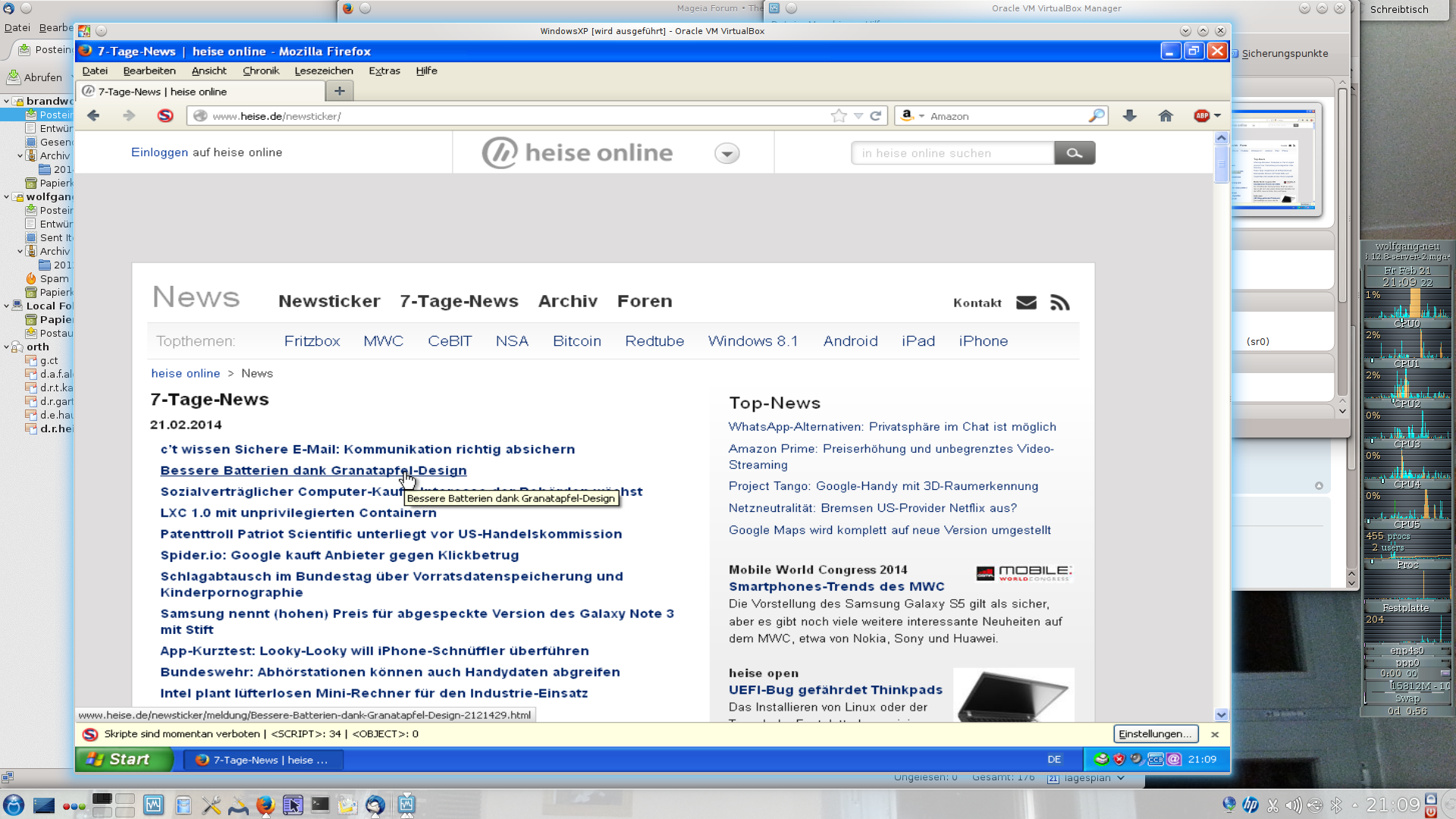Open the Lesezeichen menu
1456x819 pixels.
point(324,71)
